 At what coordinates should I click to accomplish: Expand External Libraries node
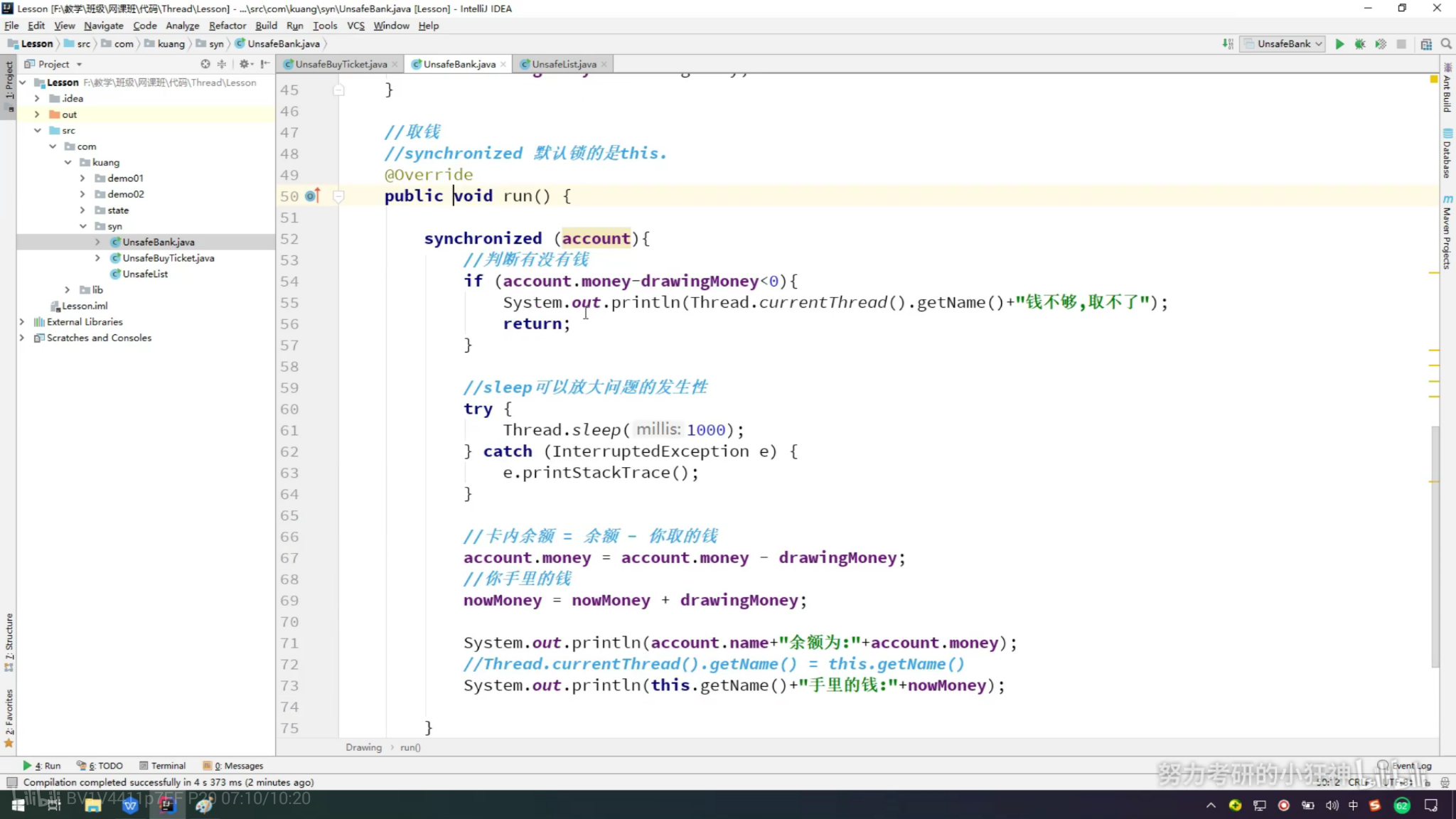(x=22, y=322)
